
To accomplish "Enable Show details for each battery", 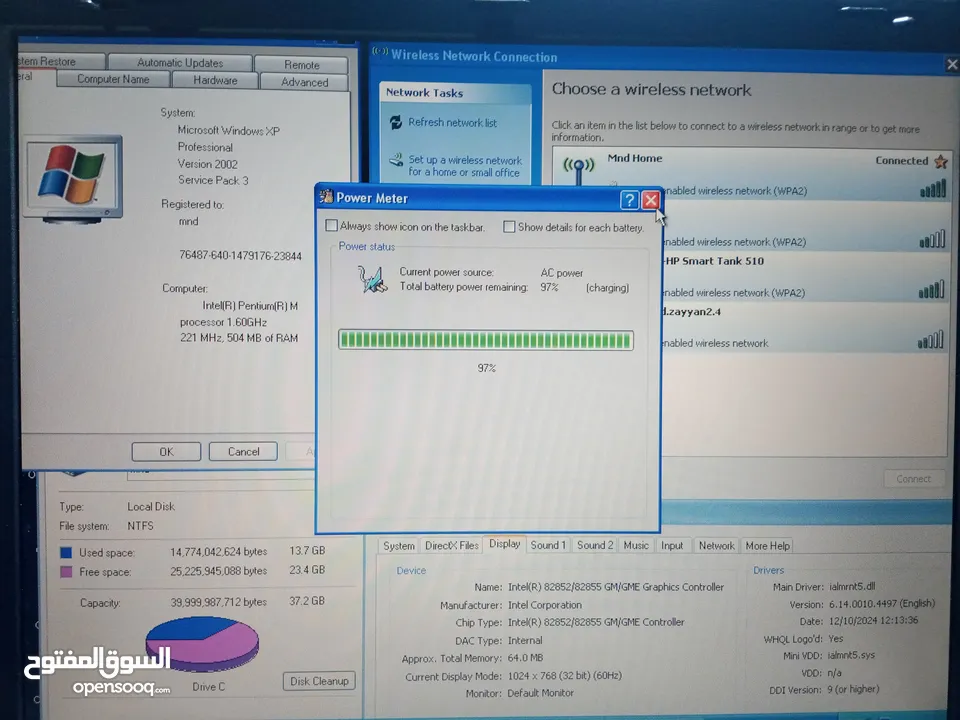I will pos(509,227).
